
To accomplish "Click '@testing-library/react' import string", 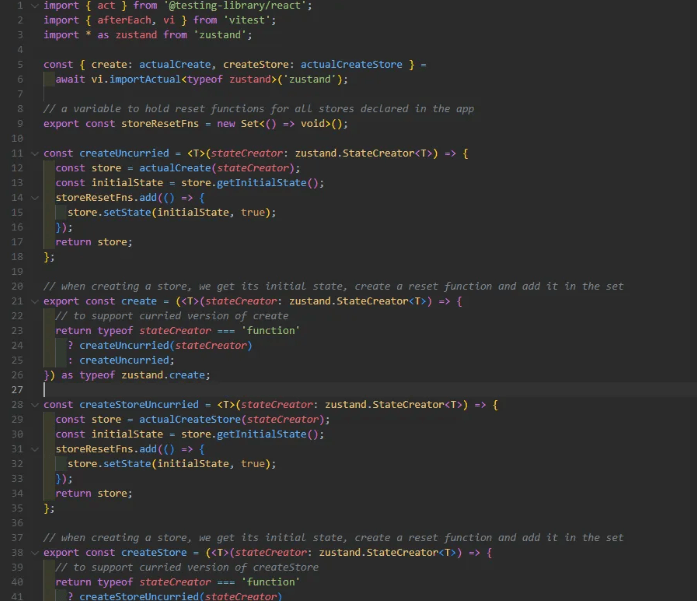I will tap(235, 6).
